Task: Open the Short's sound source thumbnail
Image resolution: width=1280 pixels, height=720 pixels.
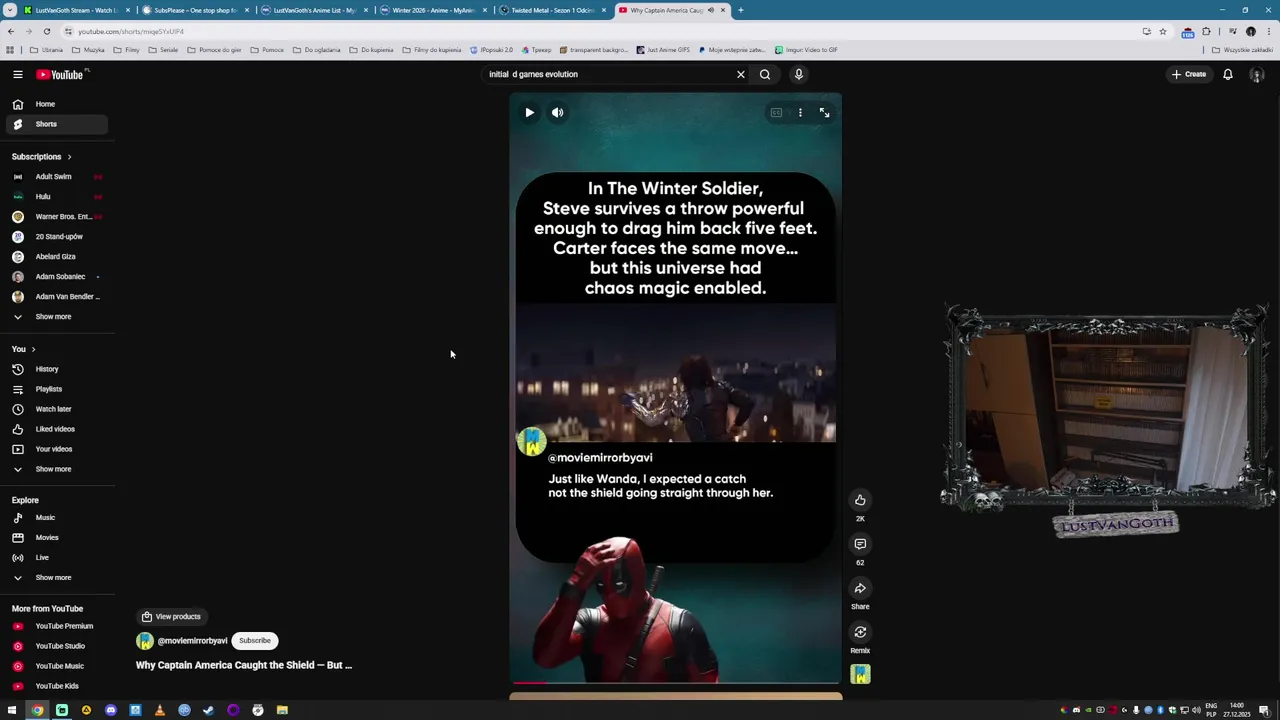Action: pyautogui.click(x=860, y=675)
